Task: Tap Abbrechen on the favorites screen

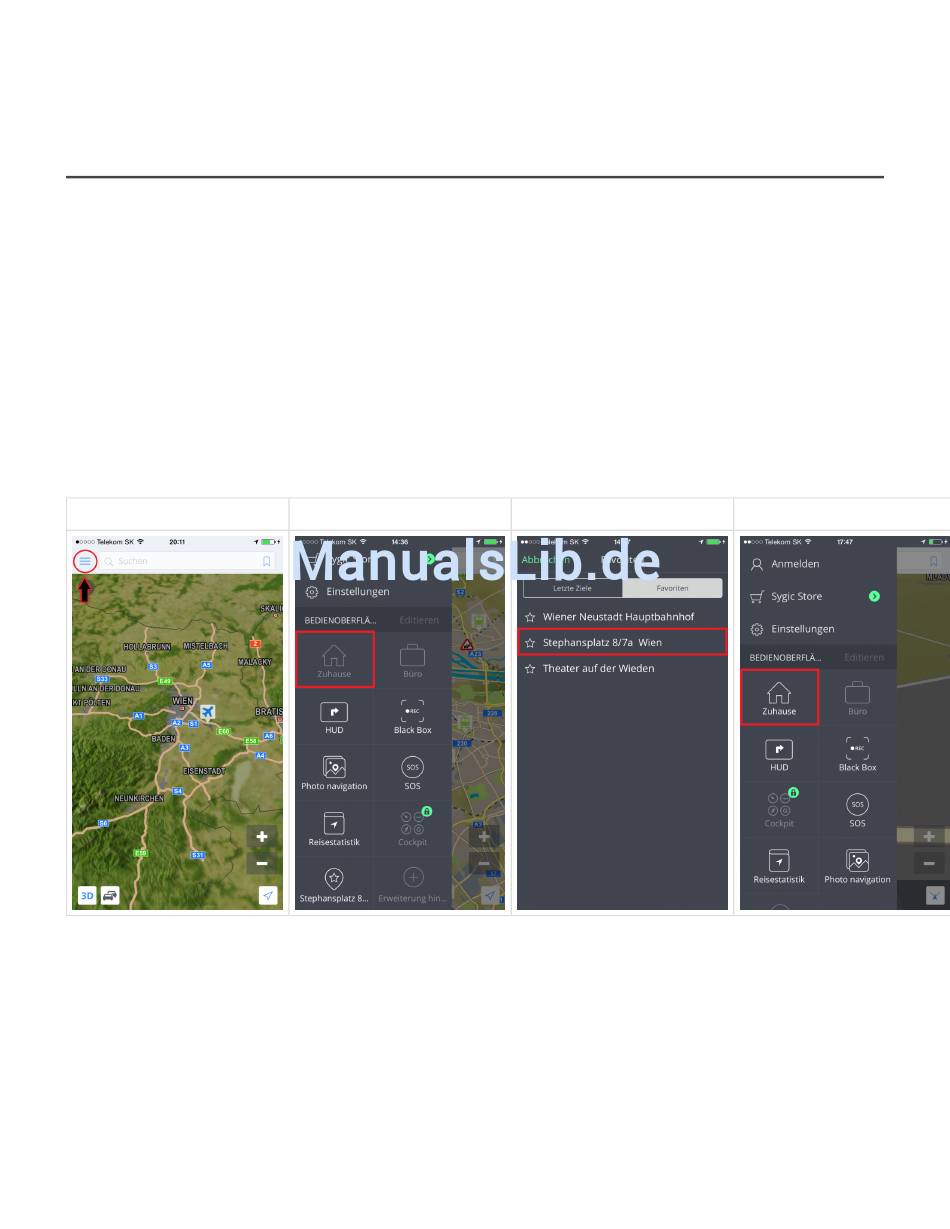Action: tap(545, 560)
